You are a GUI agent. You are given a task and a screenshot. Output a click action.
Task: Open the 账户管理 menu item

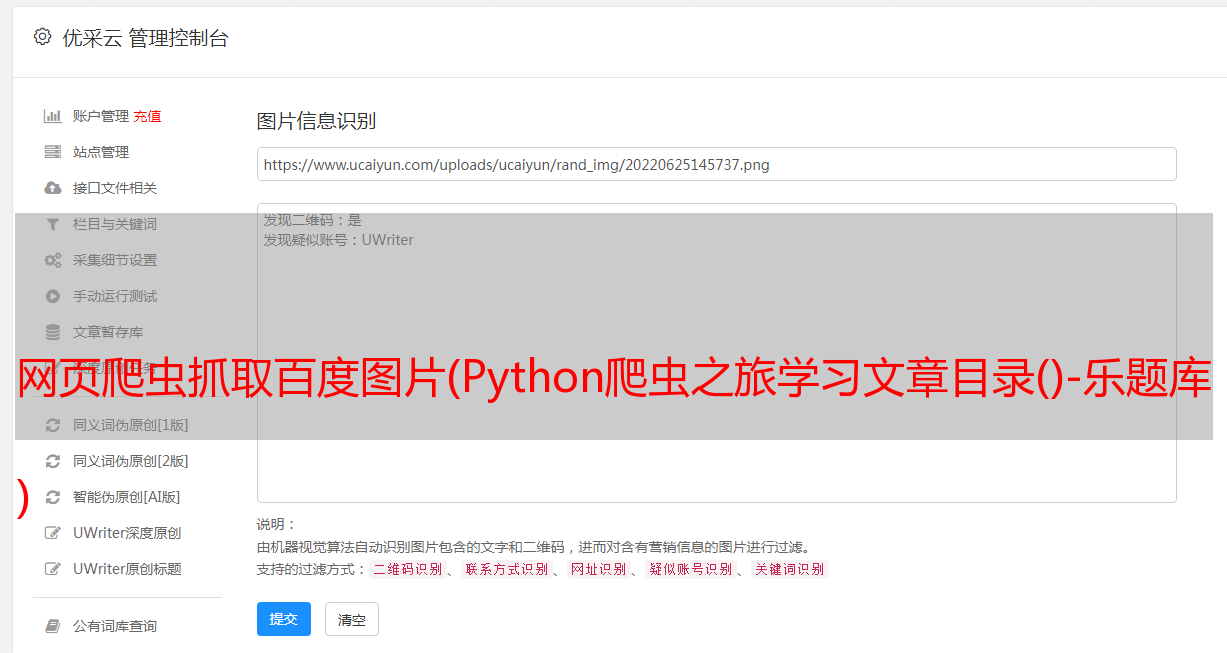point(100,116)
